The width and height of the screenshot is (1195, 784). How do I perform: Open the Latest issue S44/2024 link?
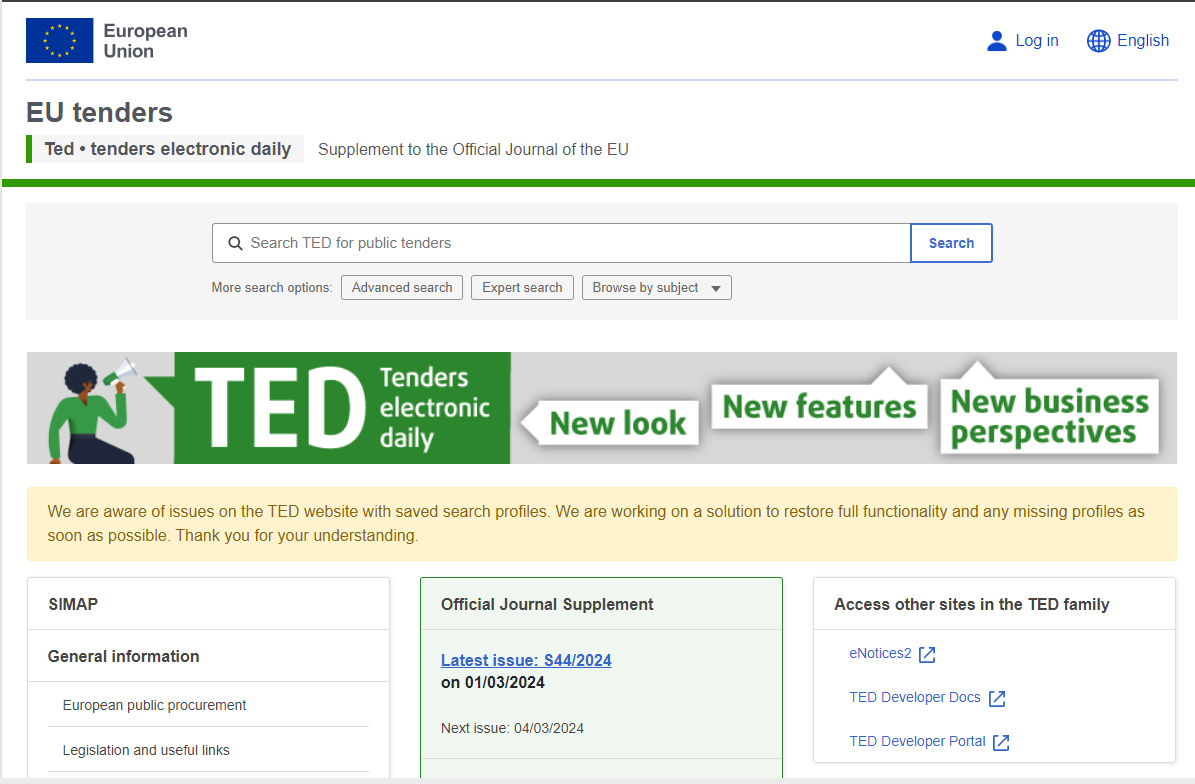click(x=526, y=660)
